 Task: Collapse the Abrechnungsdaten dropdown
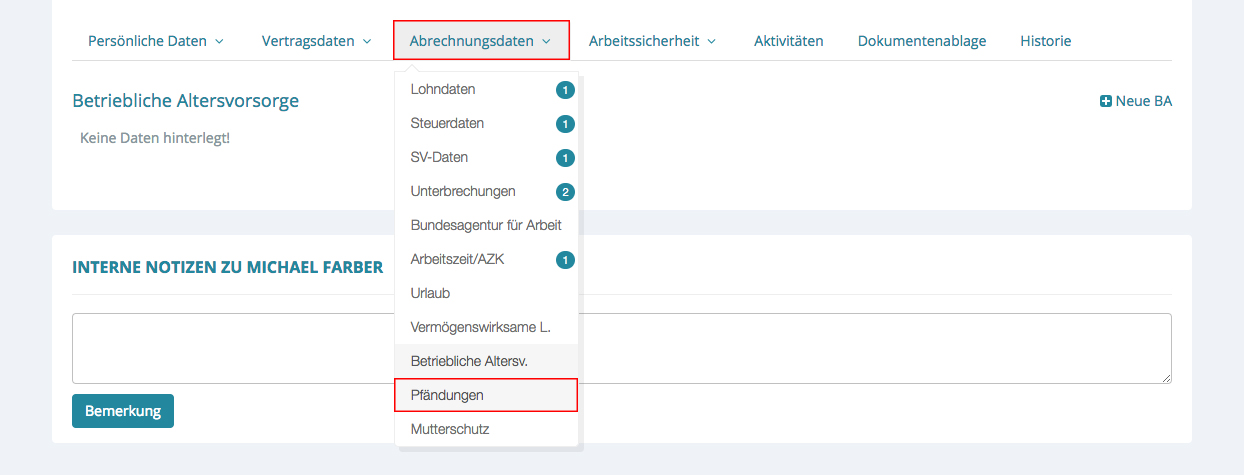pos(481,41)
